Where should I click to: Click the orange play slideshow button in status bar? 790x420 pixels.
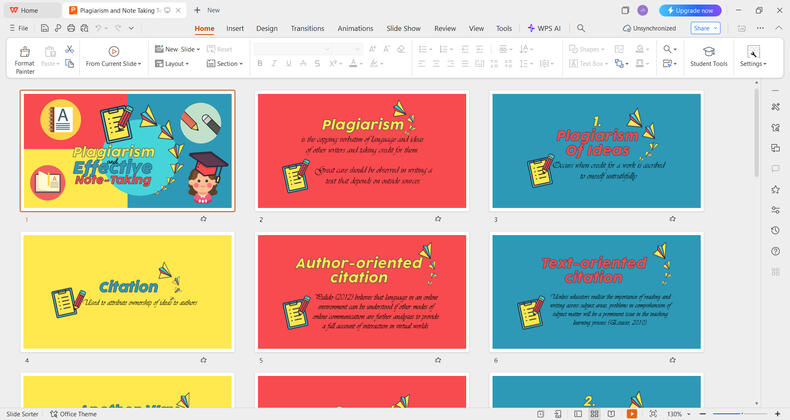(631, 414)
